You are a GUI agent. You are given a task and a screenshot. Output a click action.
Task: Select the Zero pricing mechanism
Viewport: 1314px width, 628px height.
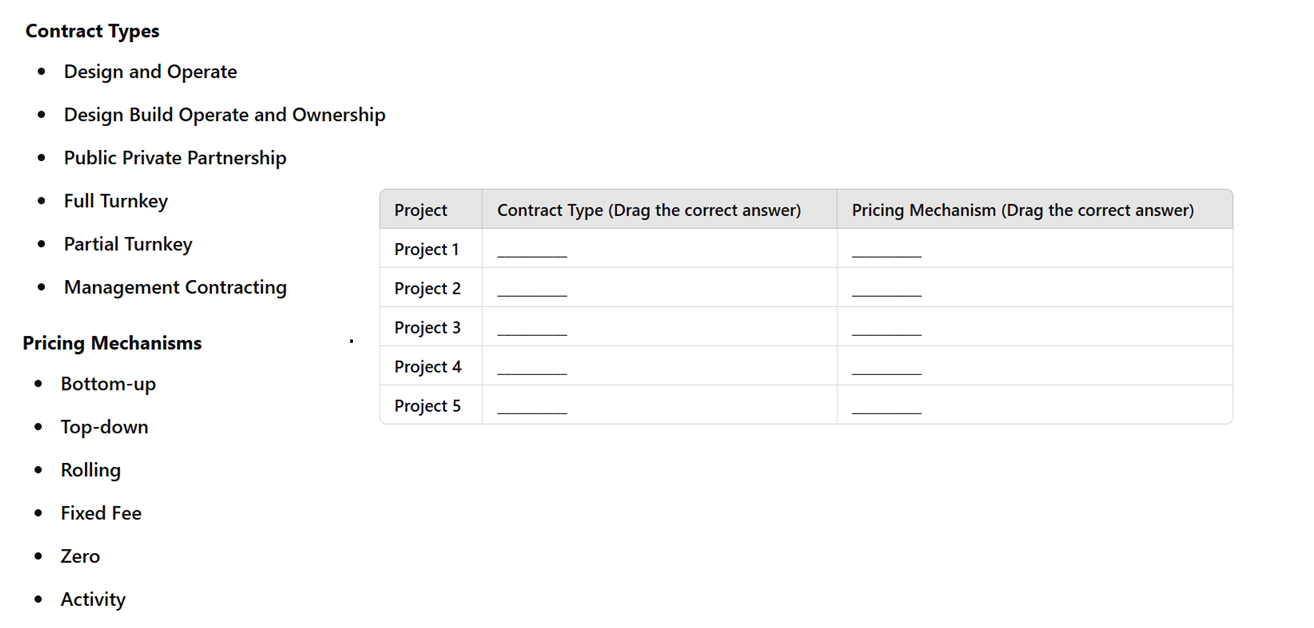80,556
